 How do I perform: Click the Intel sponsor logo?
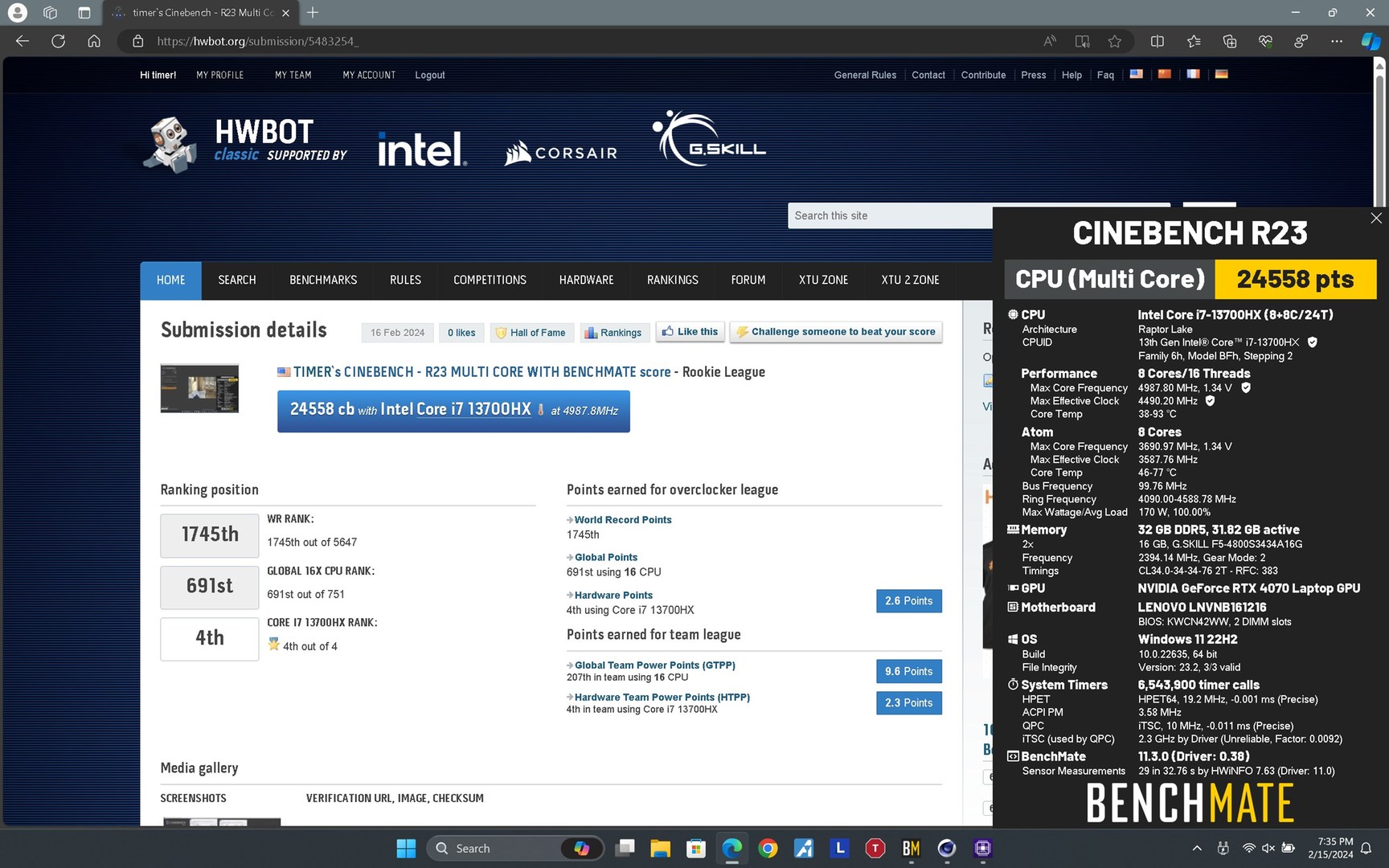422,149
